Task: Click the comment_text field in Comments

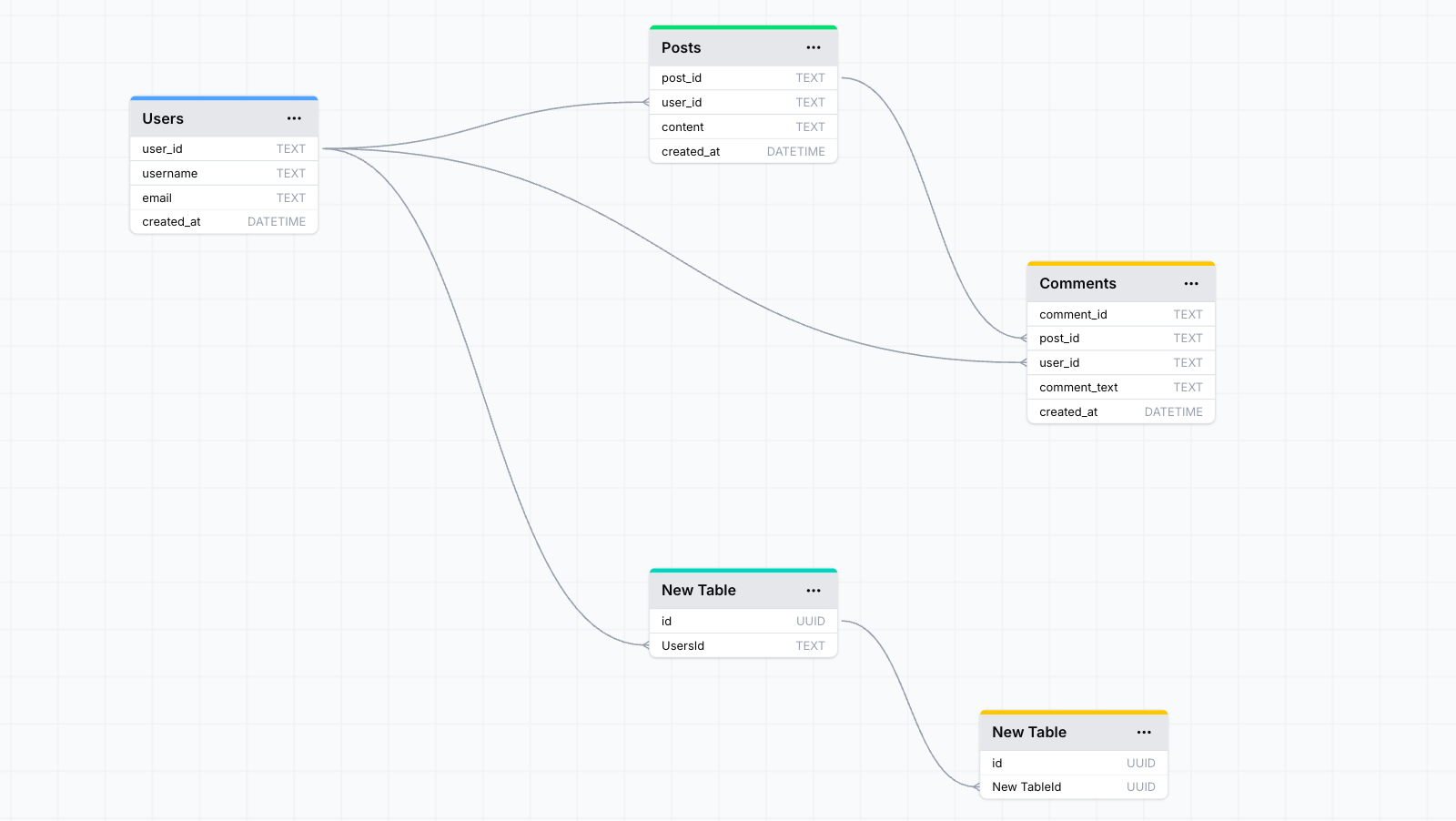Action: [x=1121, y=387]
